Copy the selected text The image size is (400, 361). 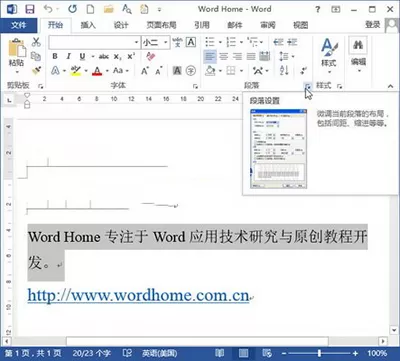click(36, 56)
